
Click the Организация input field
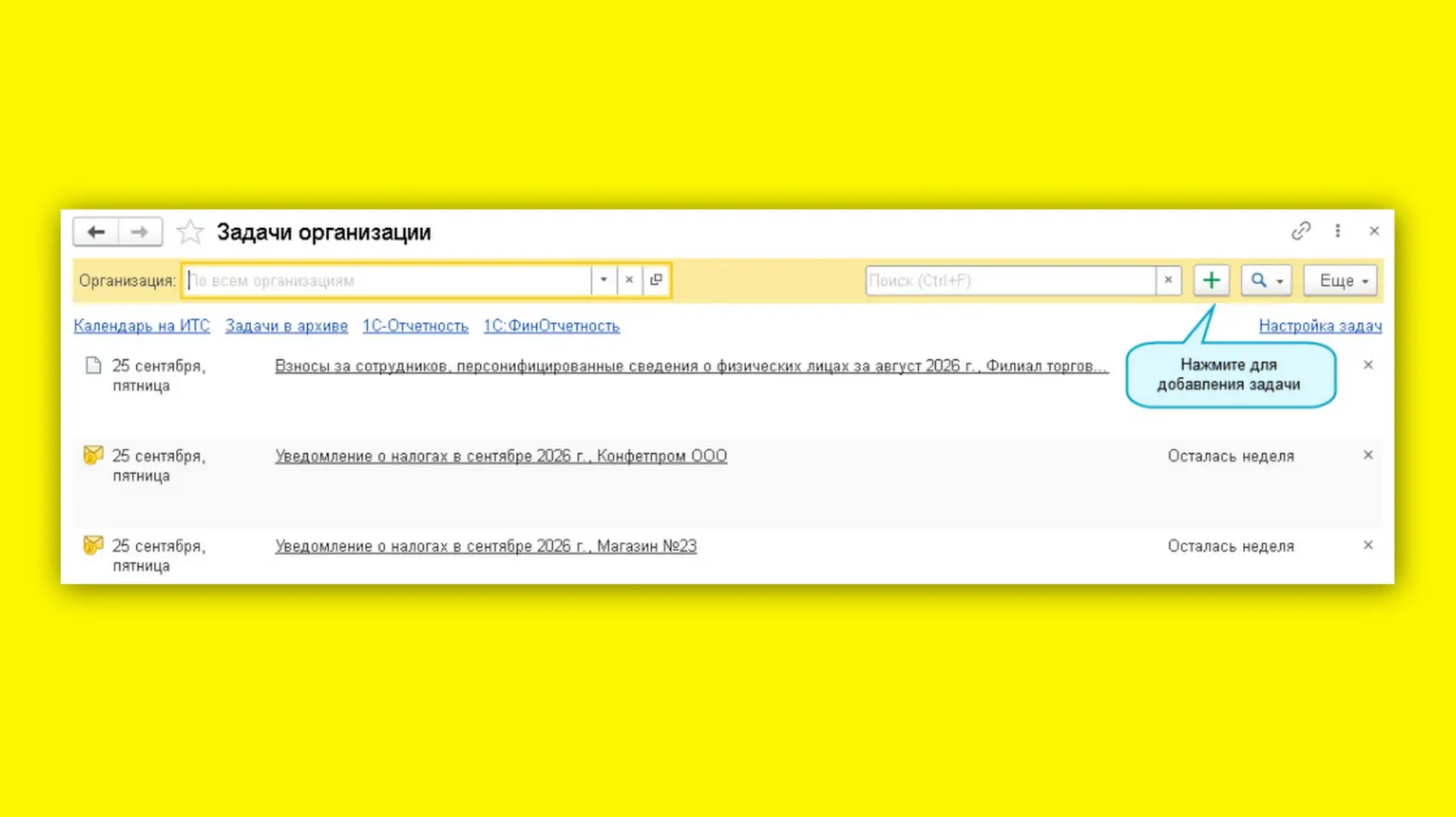click(388, 280)
